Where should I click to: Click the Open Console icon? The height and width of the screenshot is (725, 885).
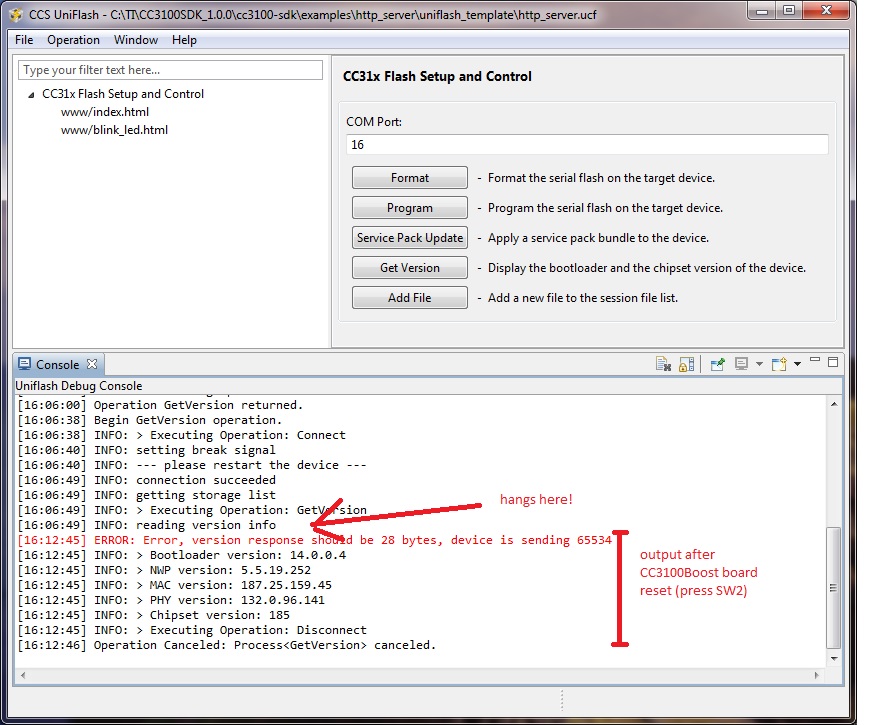coord(779,364)
